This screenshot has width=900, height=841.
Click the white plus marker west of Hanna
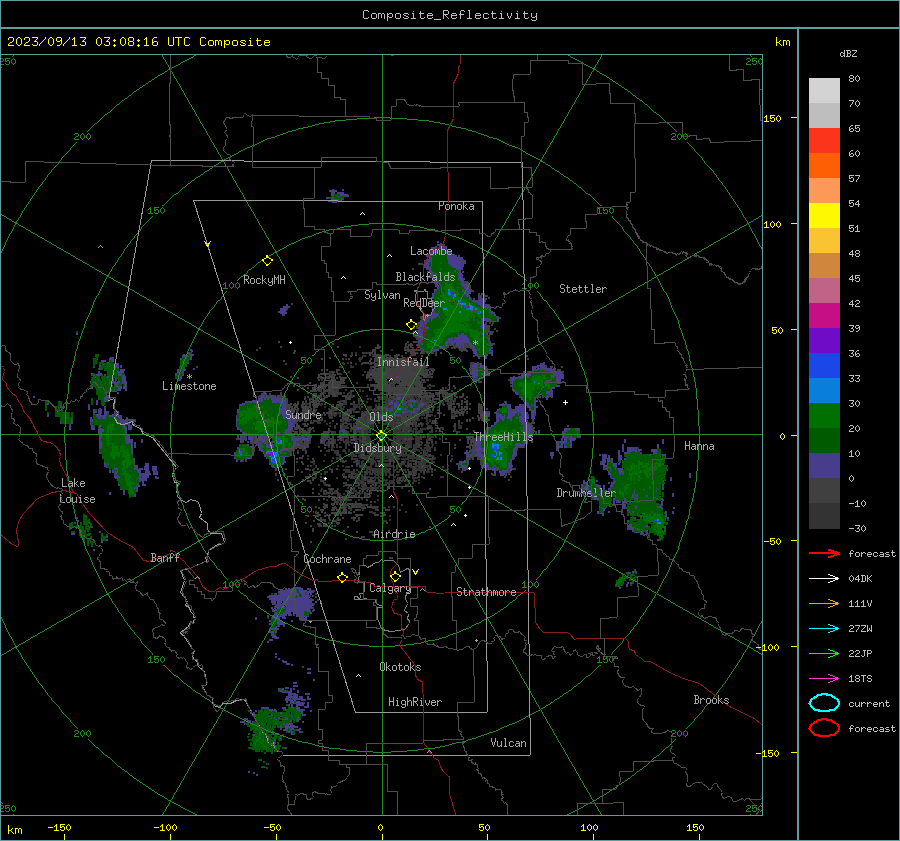click(x=565, y=402)
